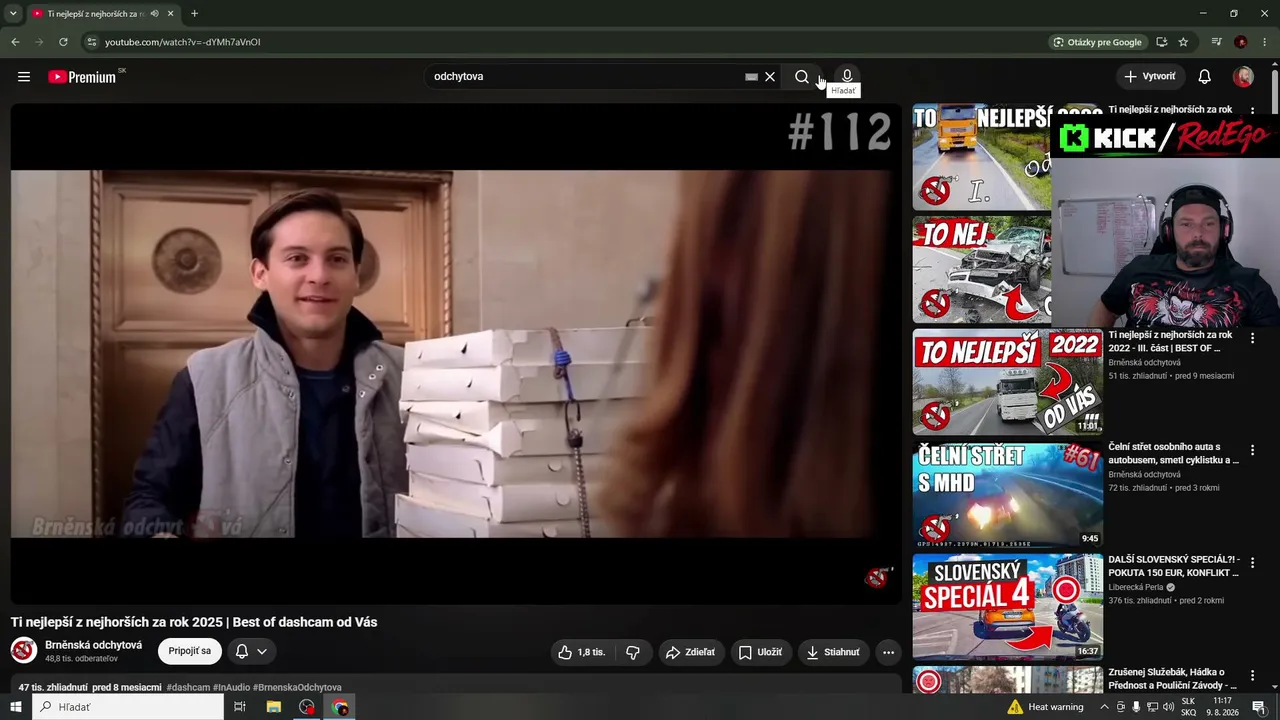Reload the page

63,42
